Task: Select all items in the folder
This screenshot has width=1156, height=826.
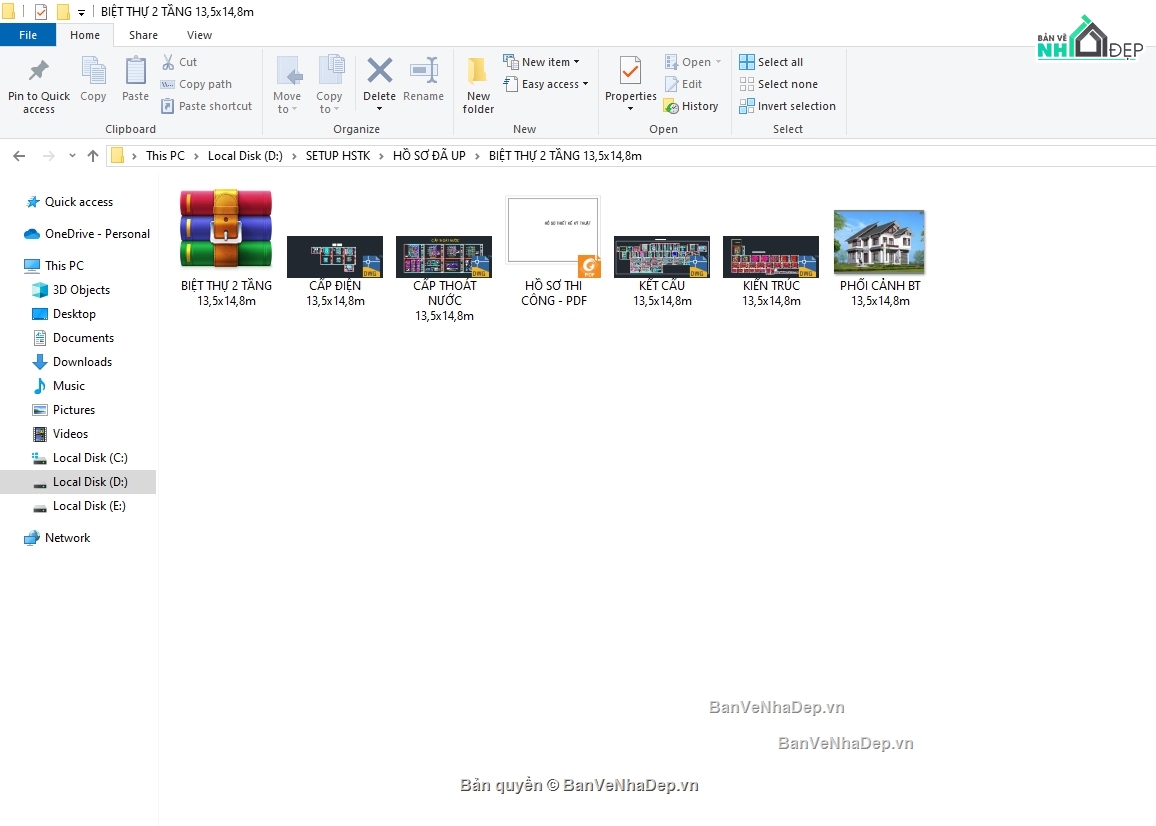Action: point(771,61)
